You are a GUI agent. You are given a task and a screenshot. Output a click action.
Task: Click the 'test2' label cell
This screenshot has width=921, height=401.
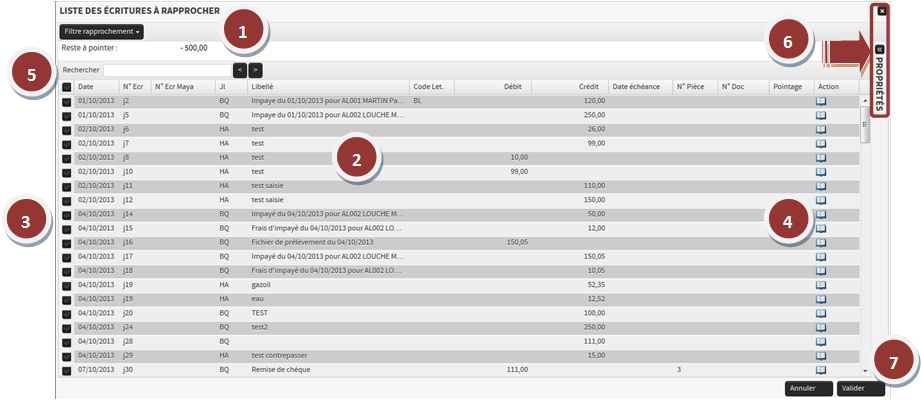tap(259, 327)
